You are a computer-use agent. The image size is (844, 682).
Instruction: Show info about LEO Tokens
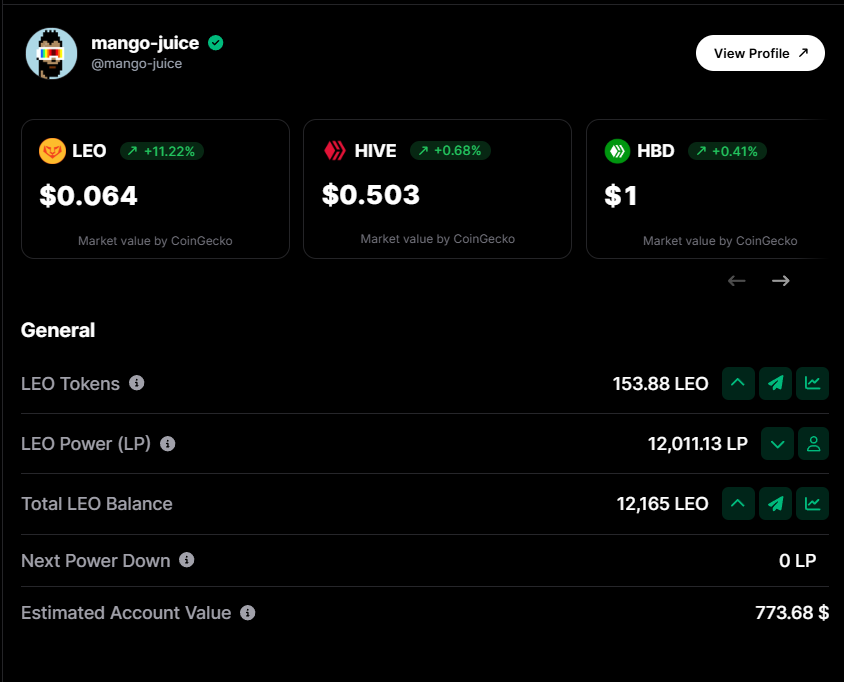click(137, 383)
